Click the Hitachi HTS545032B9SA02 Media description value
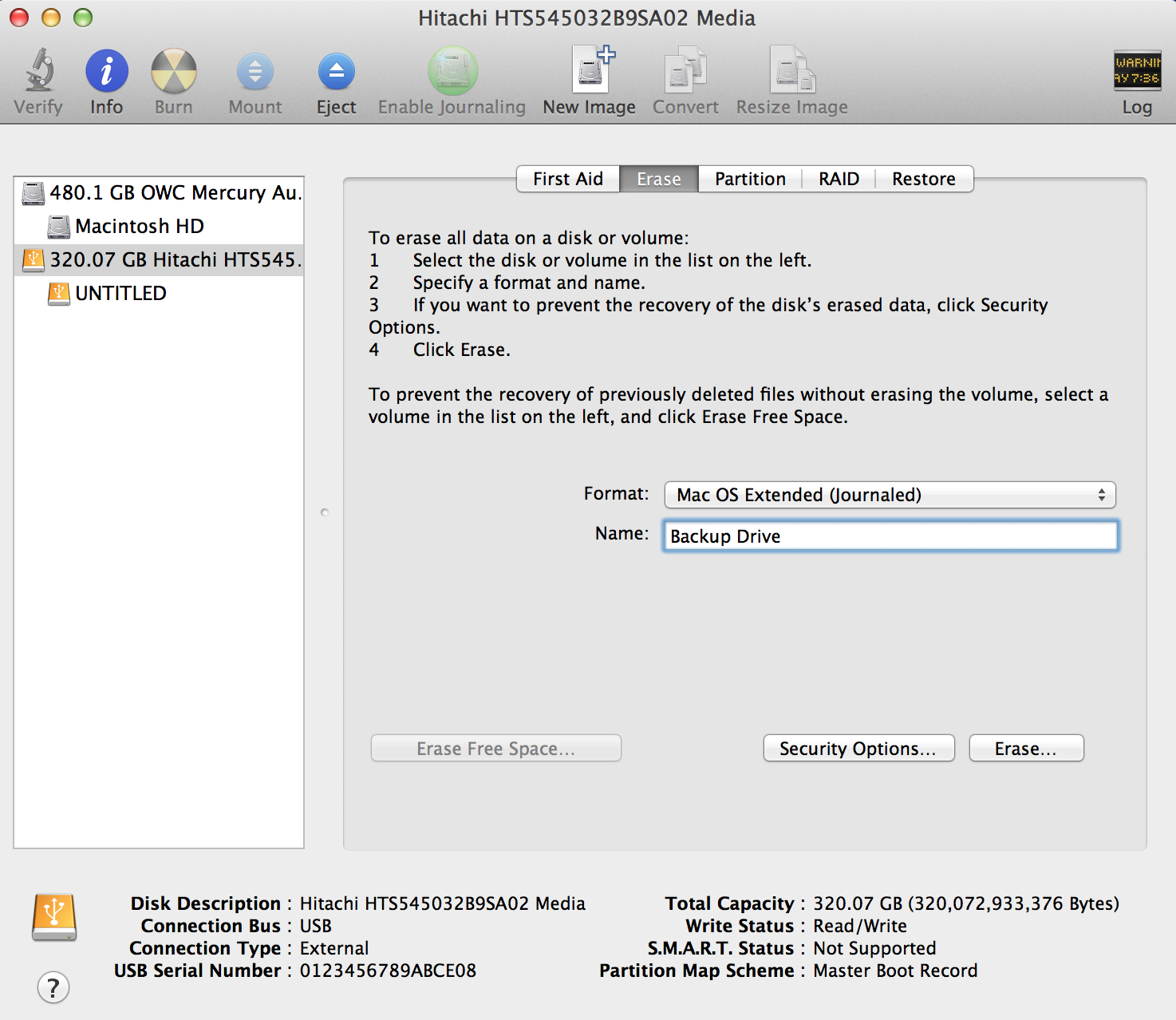Image resolution: width=1176 pixels, height=1020 pixels. tap(443, 903)
